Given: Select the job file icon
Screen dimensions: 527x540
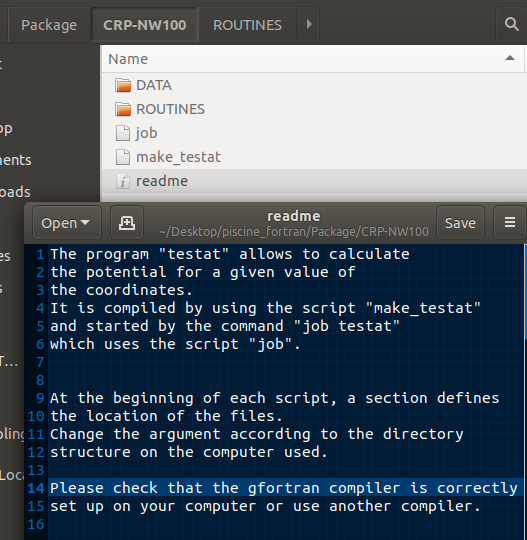Looking at the screenshot, I should (123, 133).
